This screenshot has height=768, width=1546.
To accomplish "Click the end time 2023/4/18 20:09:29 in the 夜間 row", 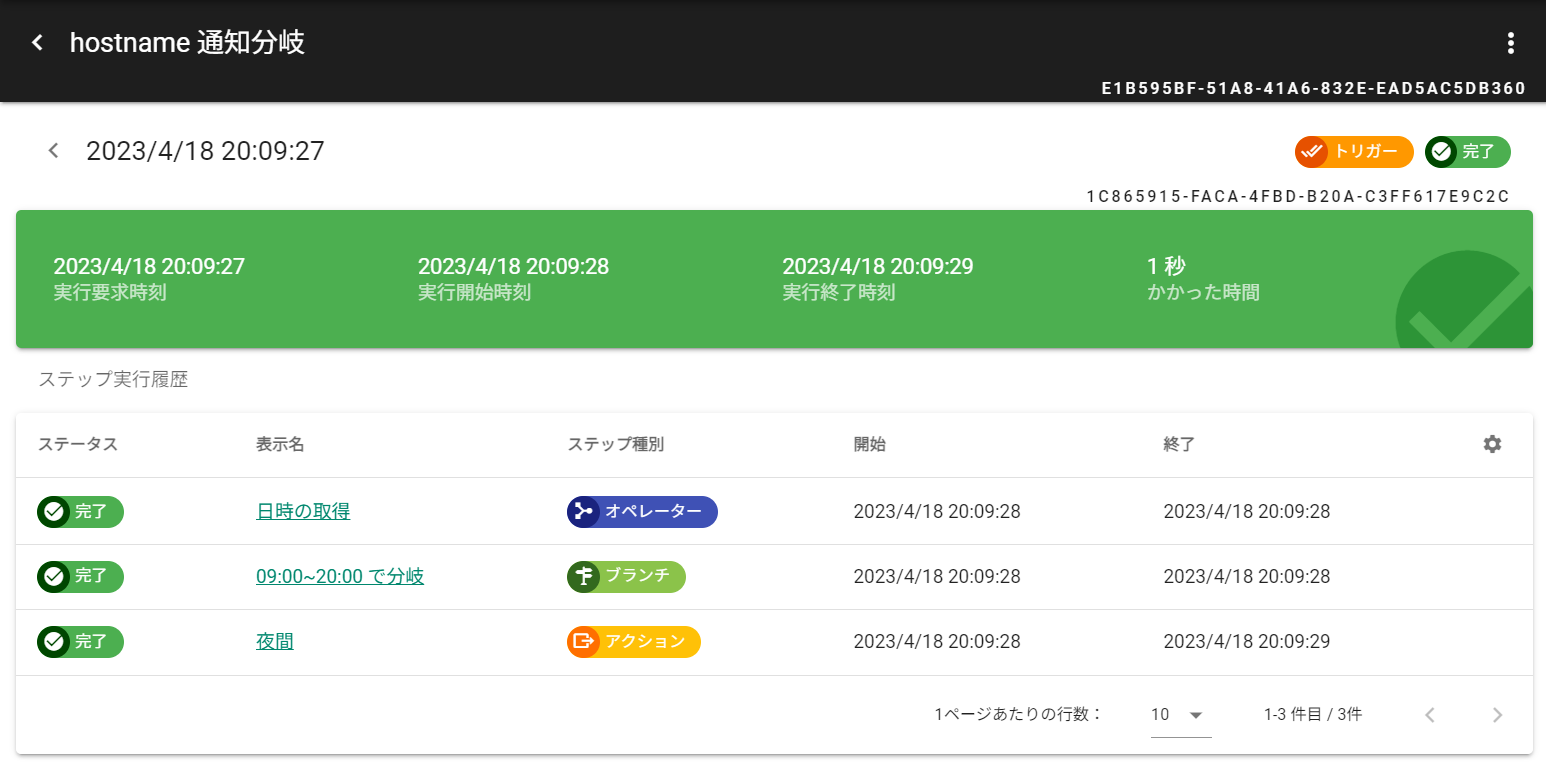I will point(1247,642).
